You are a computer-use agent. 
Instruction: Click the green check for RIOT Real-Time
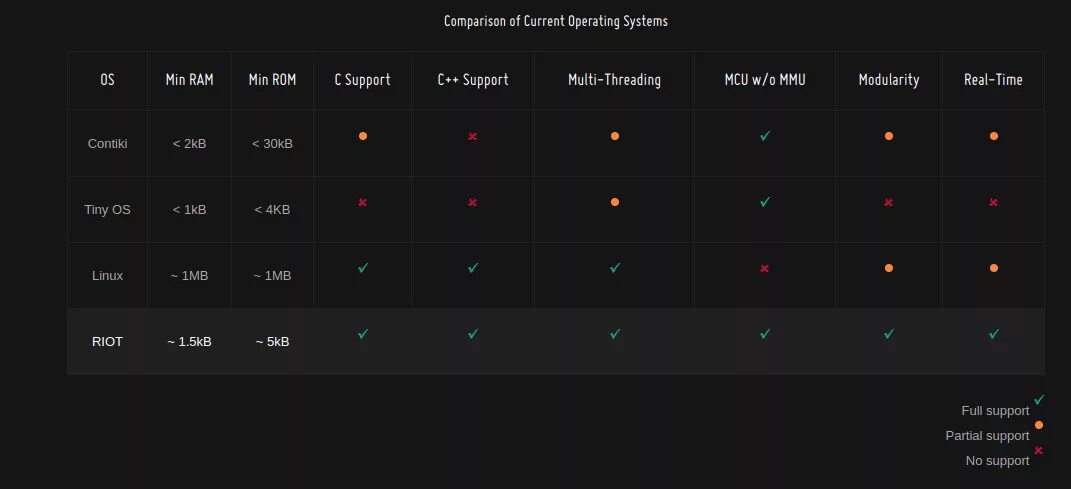point(994,334)
